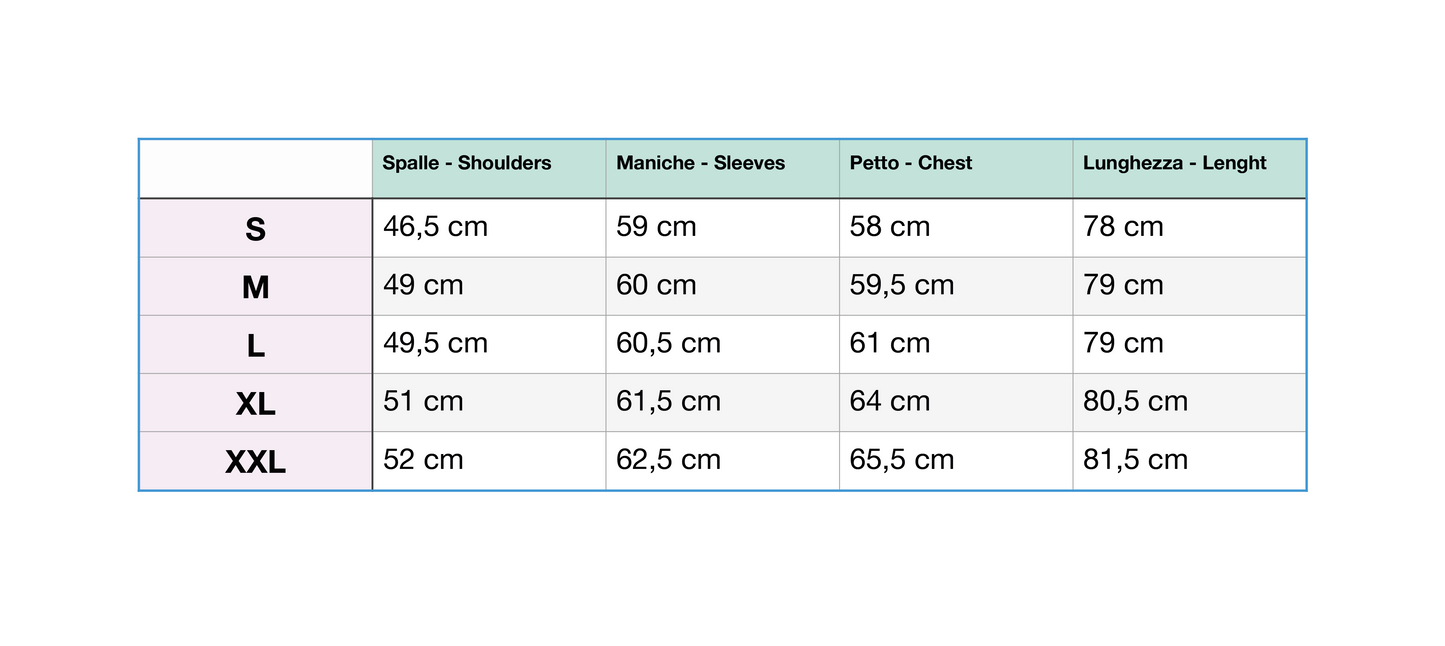Click the 62,5 cm sleeves cell
Viewport: 1445px width, 646px height.
[x=668, y=460]
